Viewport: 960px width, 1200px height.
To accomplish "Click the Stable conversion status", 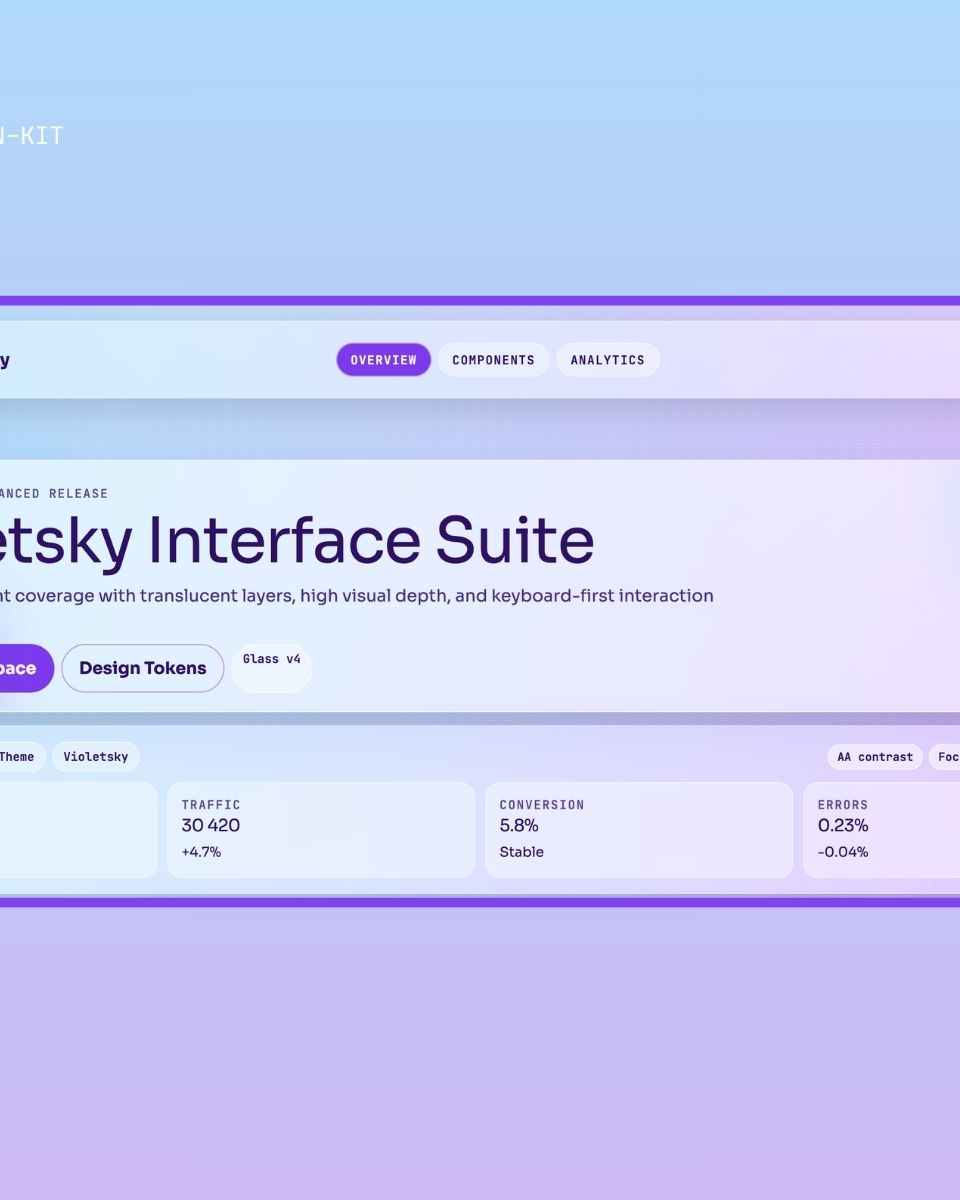I will coord(522,852).
